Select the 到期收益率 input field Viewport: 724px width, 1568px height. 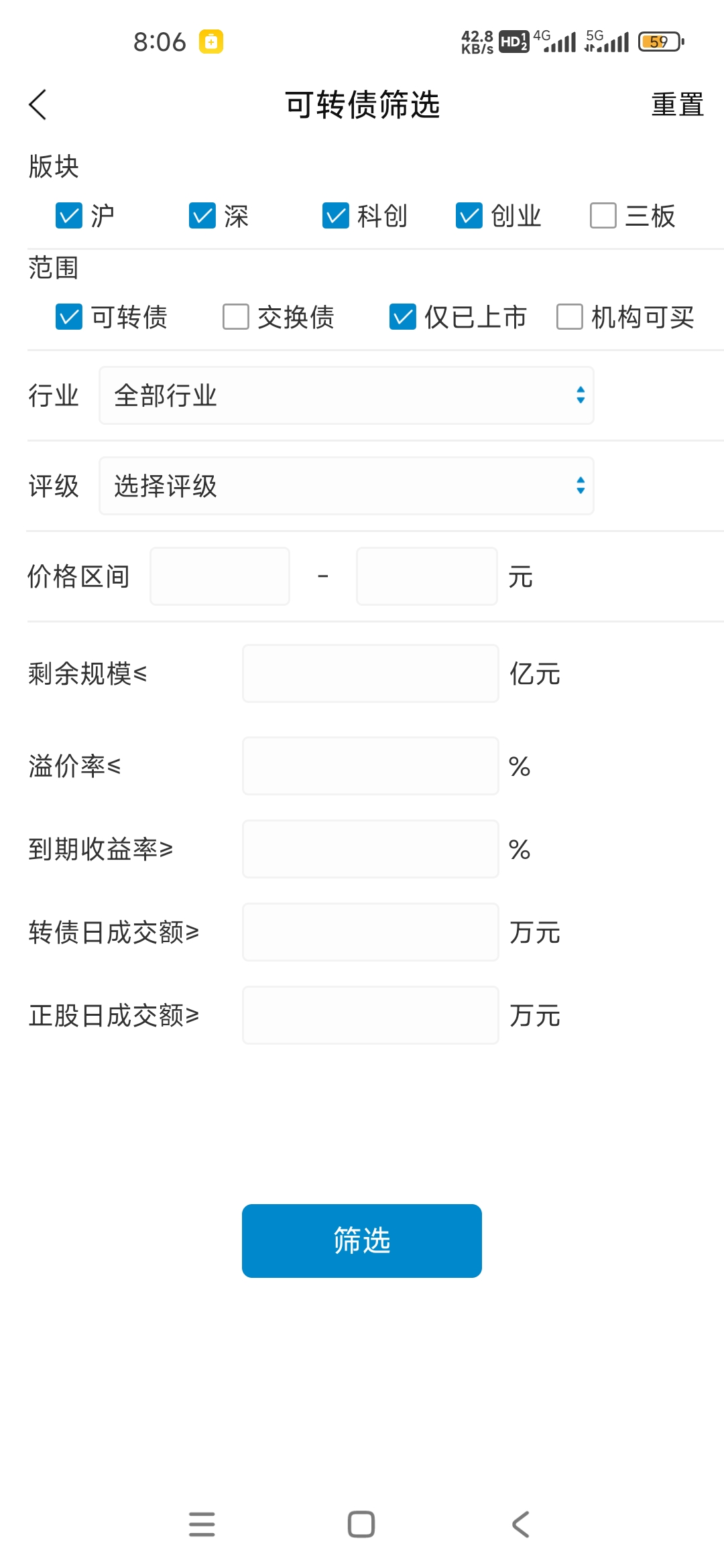click(370, 849)
